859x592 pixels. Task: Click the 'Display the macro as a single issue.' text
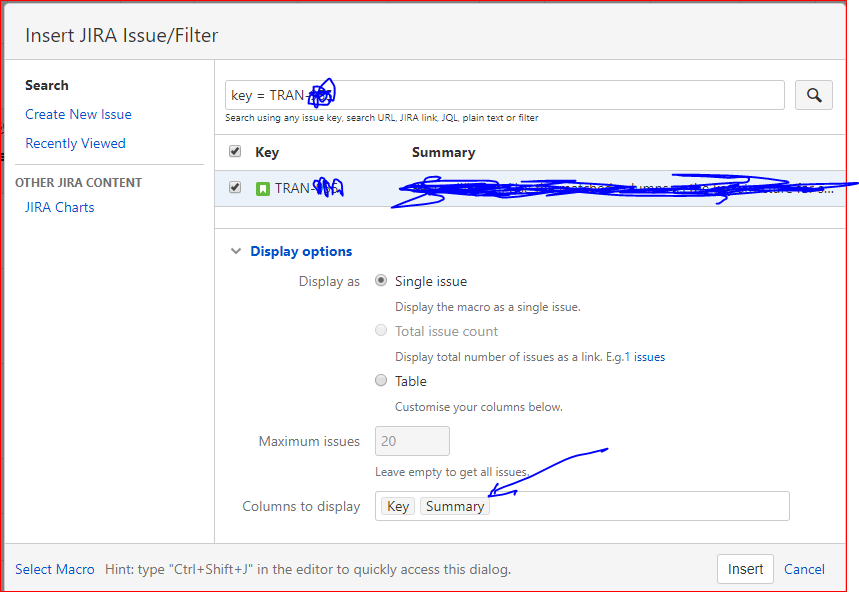click(488, 307)
